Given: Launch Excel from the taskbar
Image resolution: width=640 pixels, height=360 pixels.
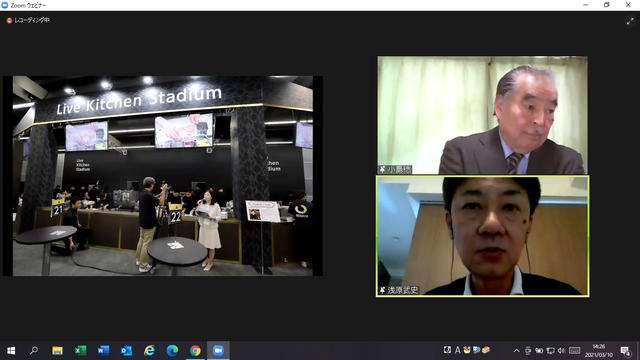Looking at the screenshot, I should tap(80, 351).
